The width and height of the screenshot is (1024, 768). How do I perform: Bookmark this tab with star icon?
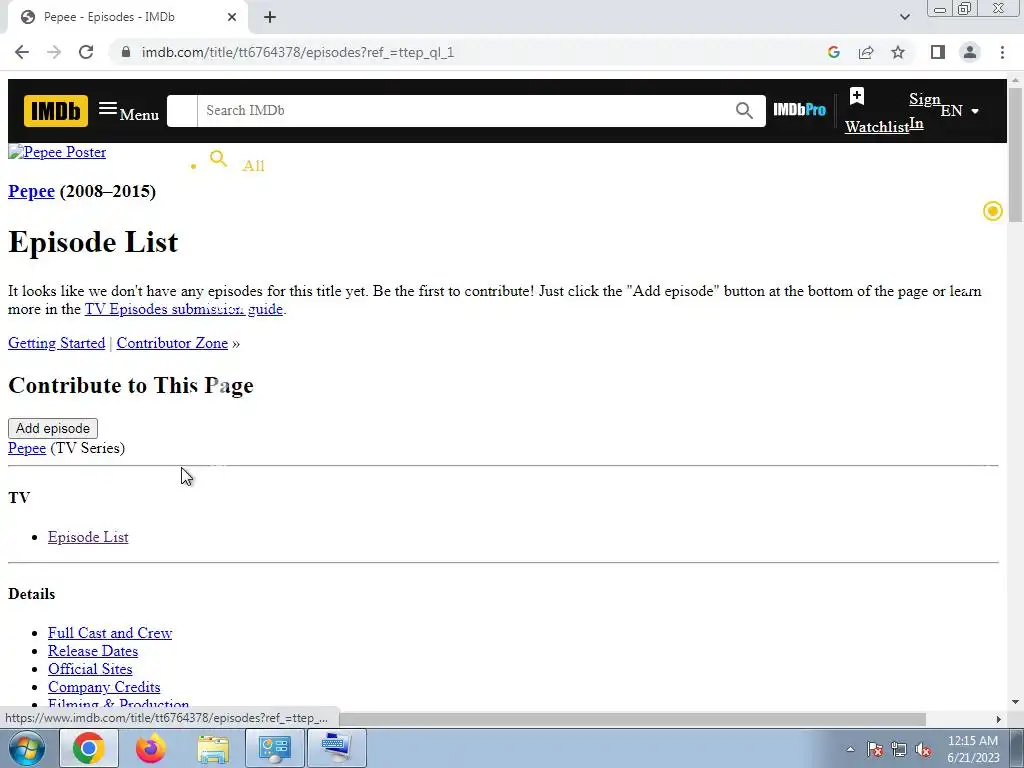[x=898, y=52]
